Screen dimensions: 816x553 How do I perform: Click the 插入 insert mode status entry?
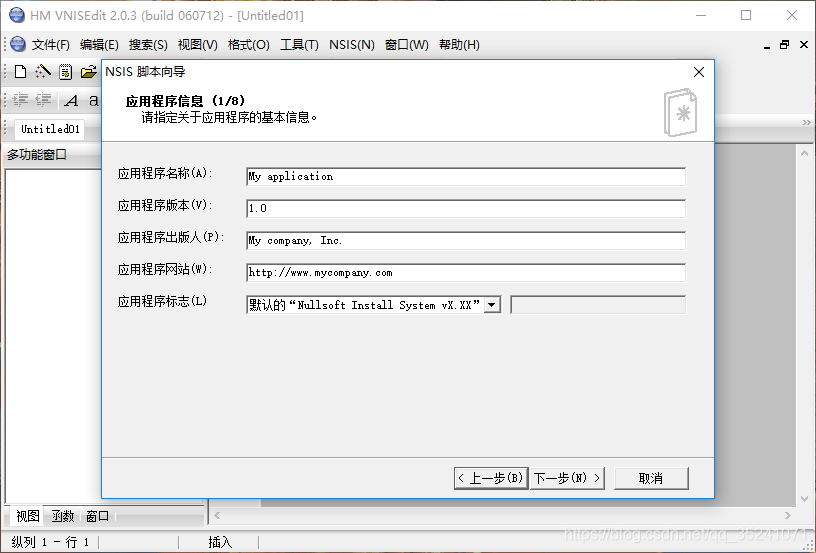[220, 542]
